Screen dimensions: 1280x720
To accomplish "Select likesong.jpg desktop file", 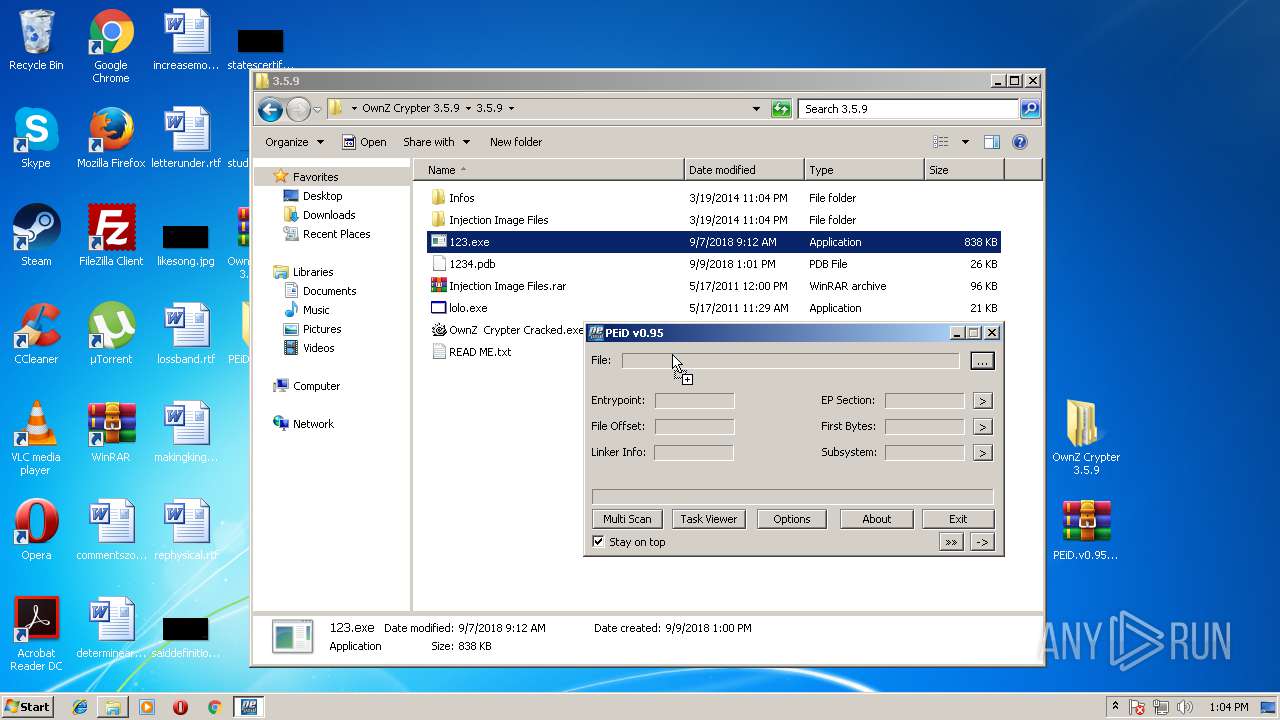I will 186,244.
